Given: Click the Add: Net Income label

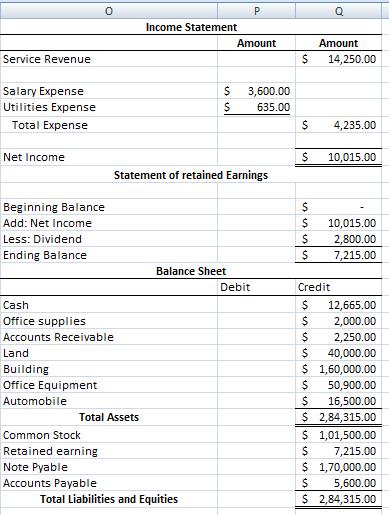Looking at the screenshot, I should [47, 223].
